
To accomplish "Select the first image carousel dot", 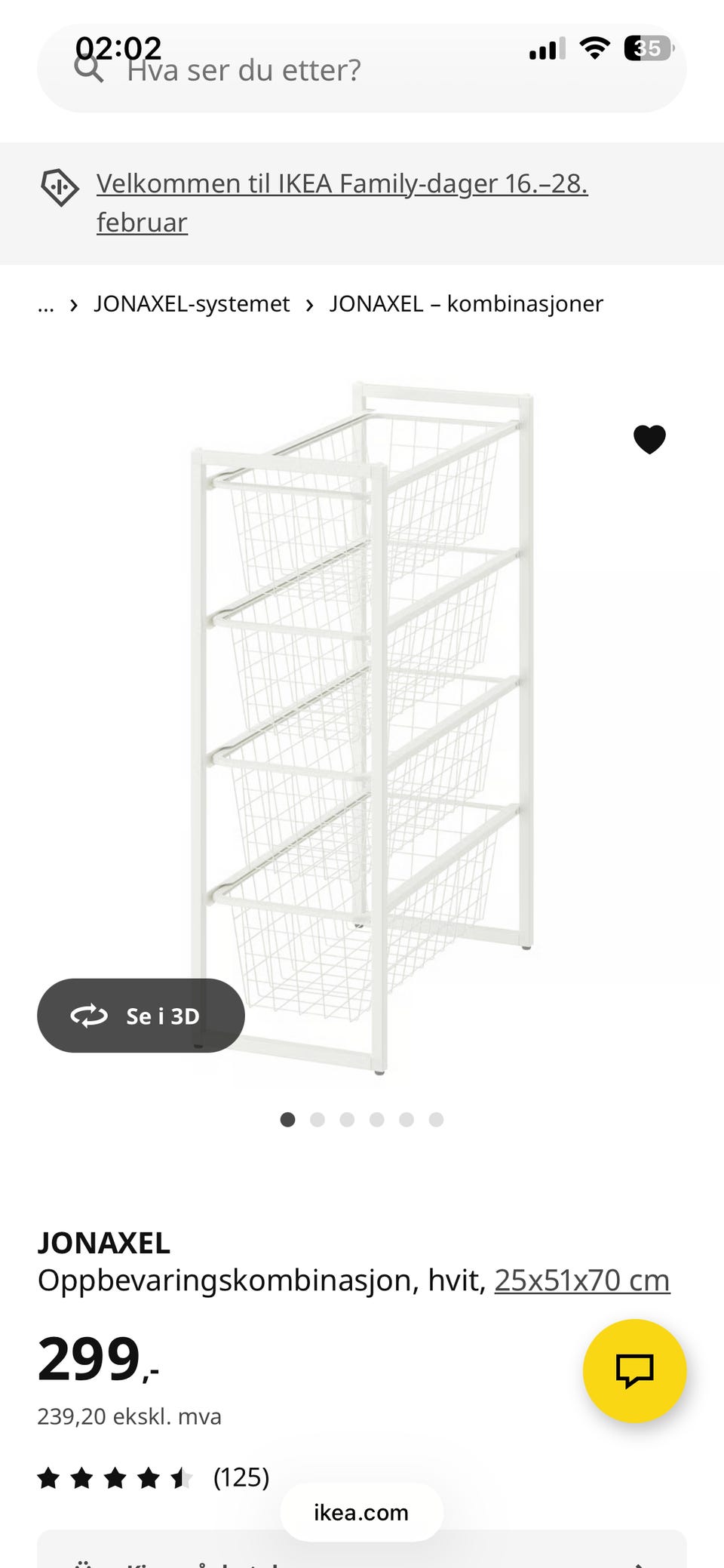I will (x=287, y=1119).
